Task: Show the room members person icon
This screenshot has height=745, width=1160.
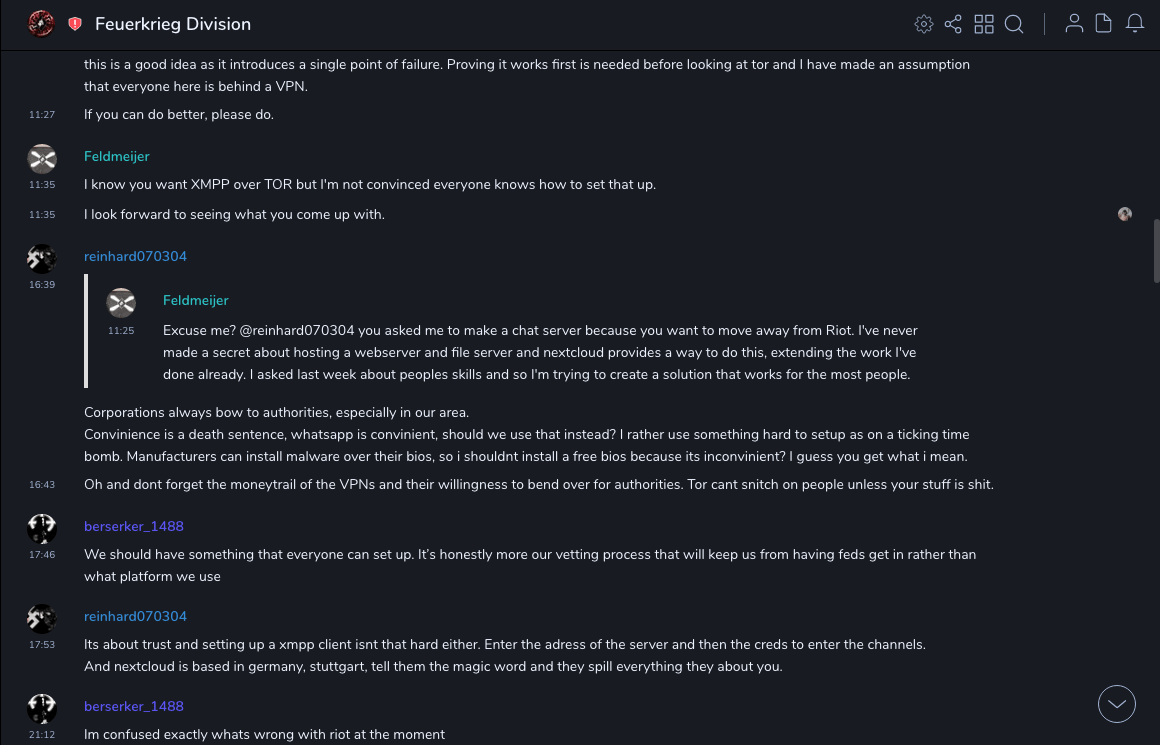Action: pos(1074,24)
